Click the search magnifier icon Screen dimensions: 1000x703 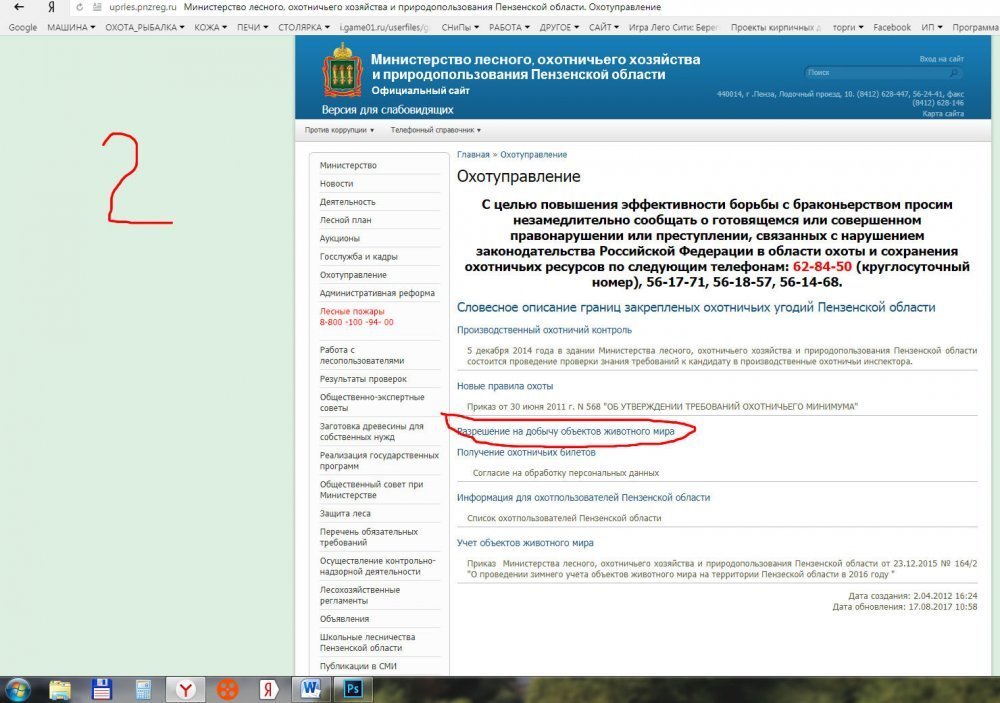(954, 73)
